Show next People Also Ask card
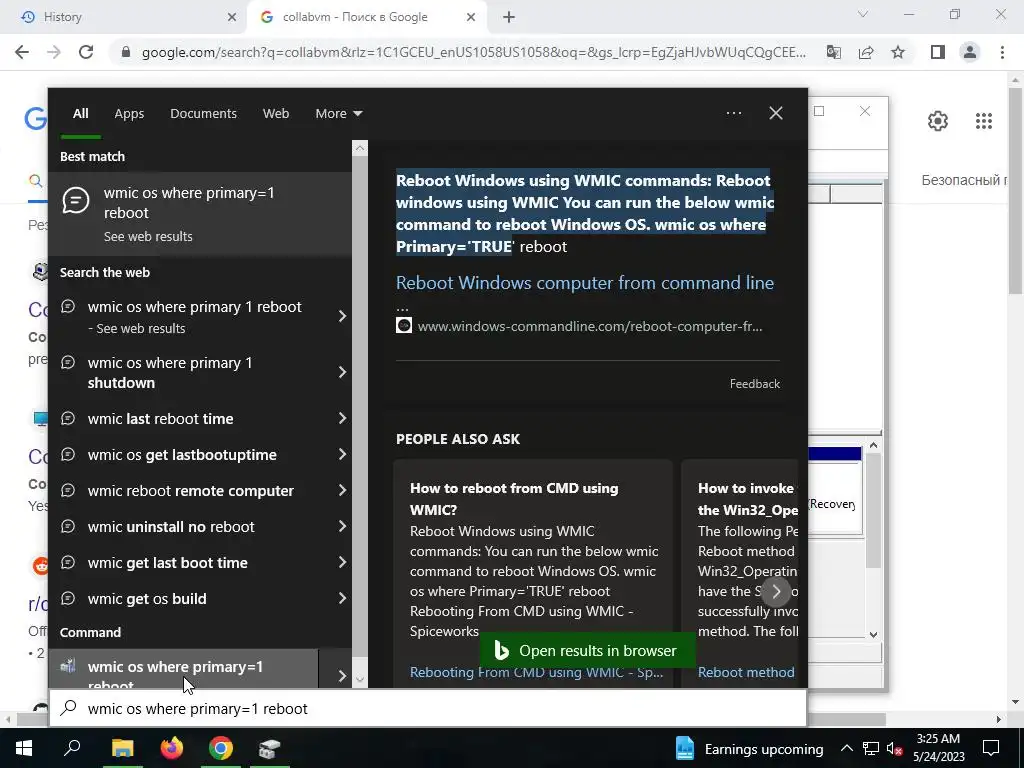The width and height of the screenshot is (1024, 768). point(776,592)
